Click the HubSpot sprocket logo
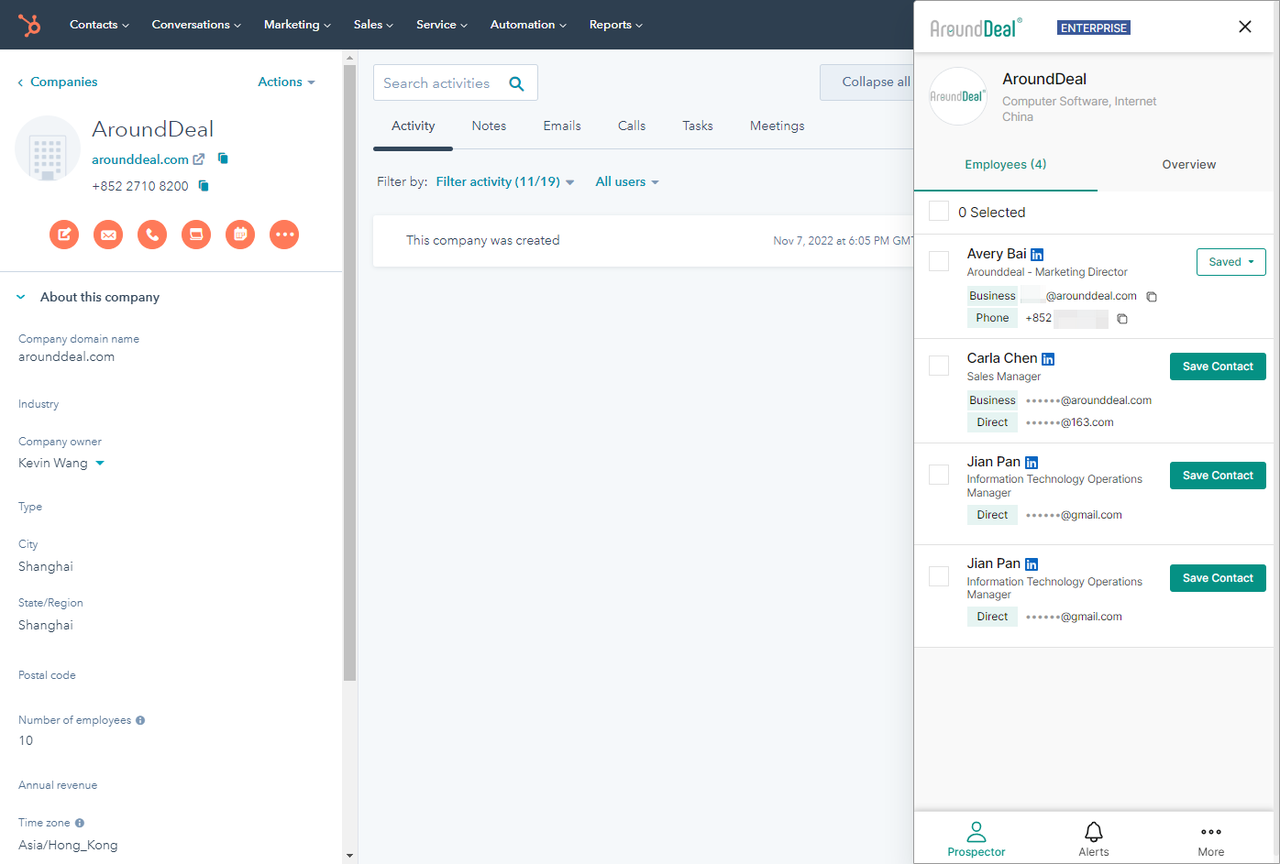Image resolution: width=1280 pixels, height=864 pixels. click(x=30, y=25)
